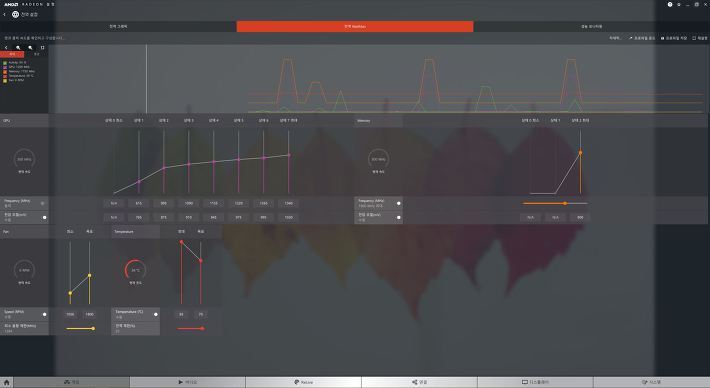The height and width of the screenshot is (388, 710).
Task: Click the fan target yellow curve point
Action: click(89, 275)
